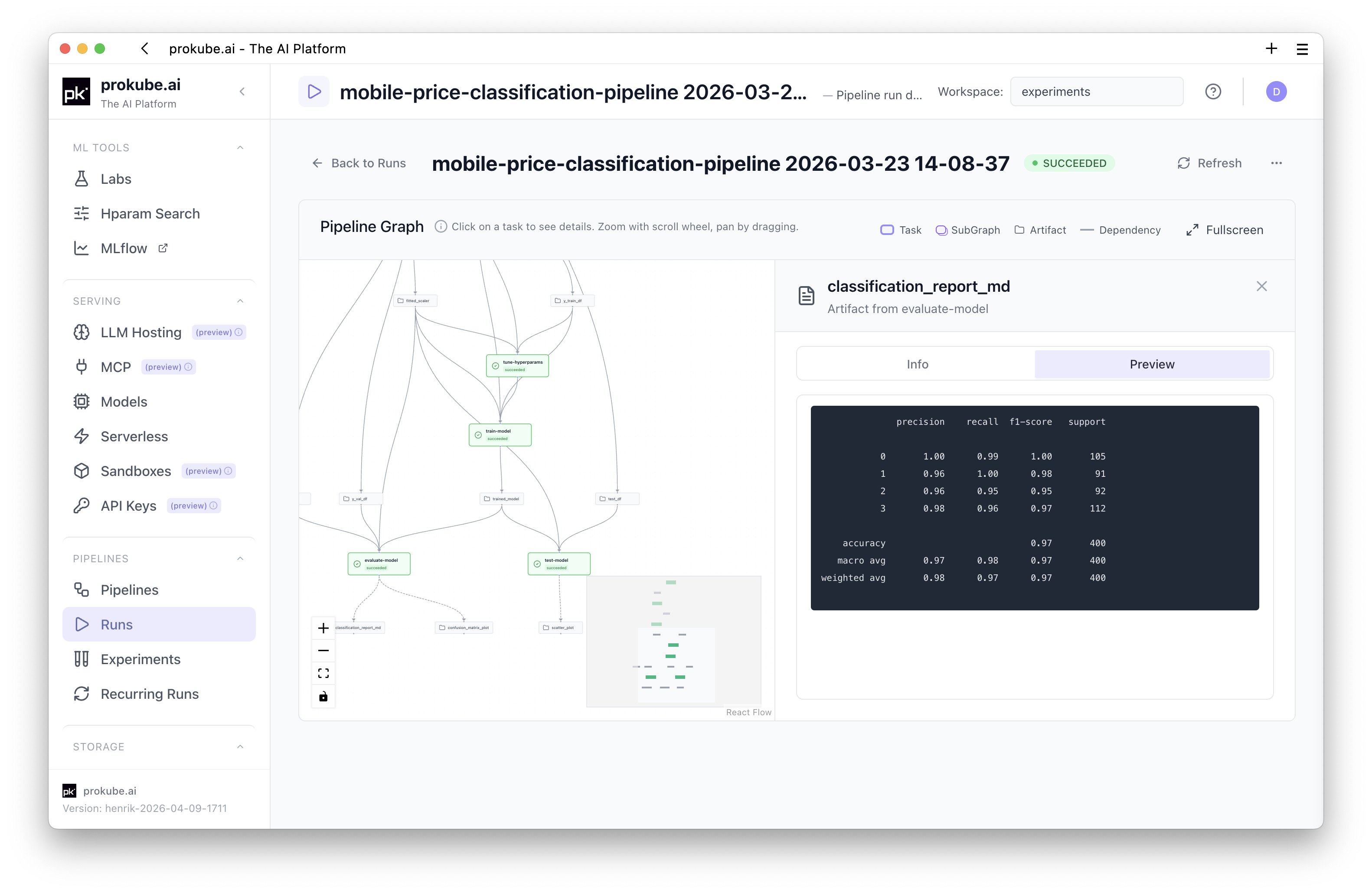Open the hamburger menu at top right
Screen dimensions: 1372x893
pos(1302,49)
